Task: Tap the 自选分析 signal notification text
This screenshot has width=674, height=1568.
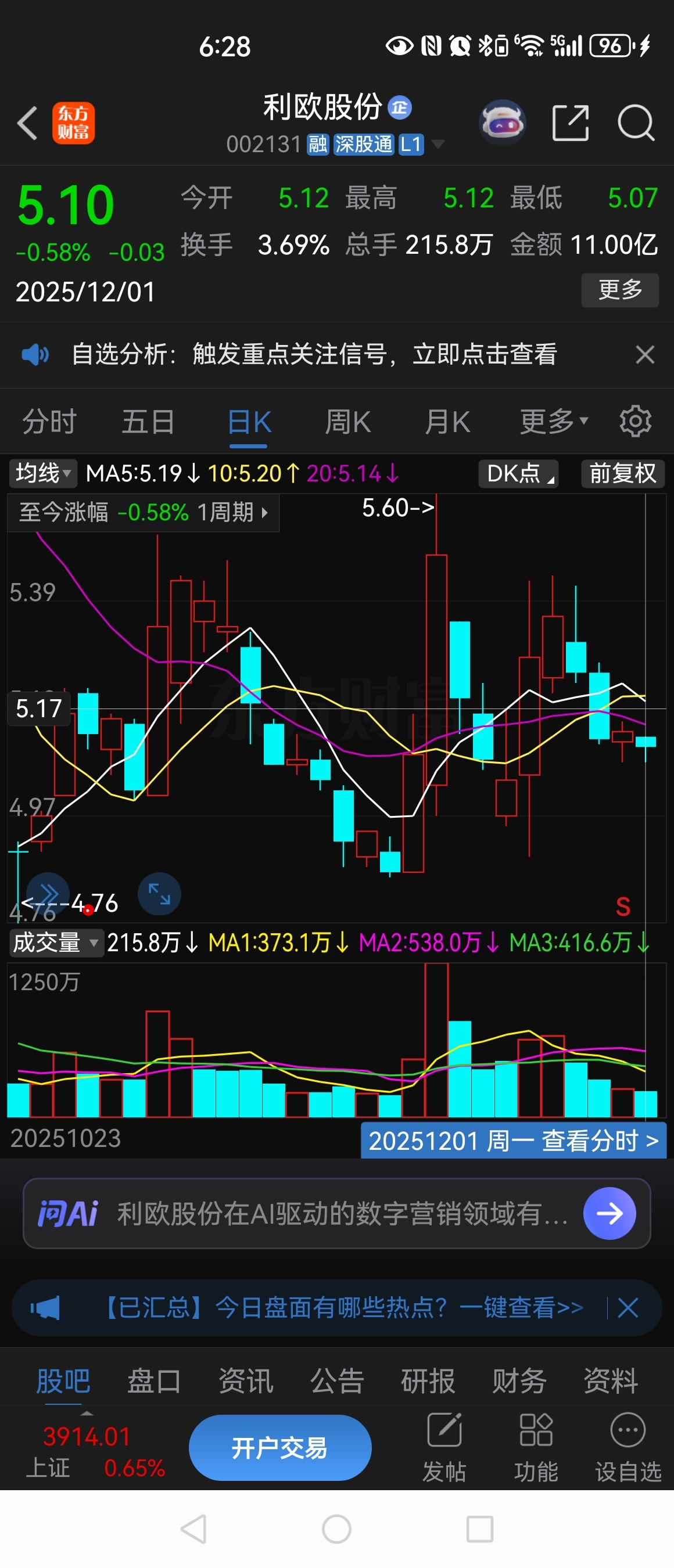Action: coord(314,354)
